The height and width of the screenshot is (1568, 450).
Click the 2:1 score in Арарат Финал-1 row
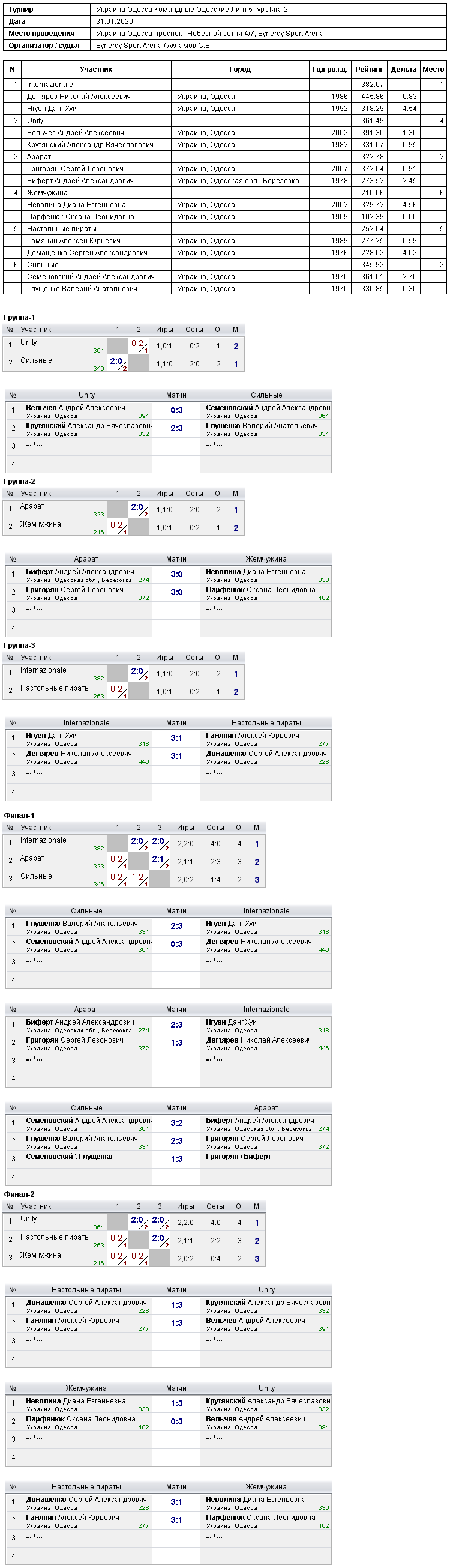[160, 861]
